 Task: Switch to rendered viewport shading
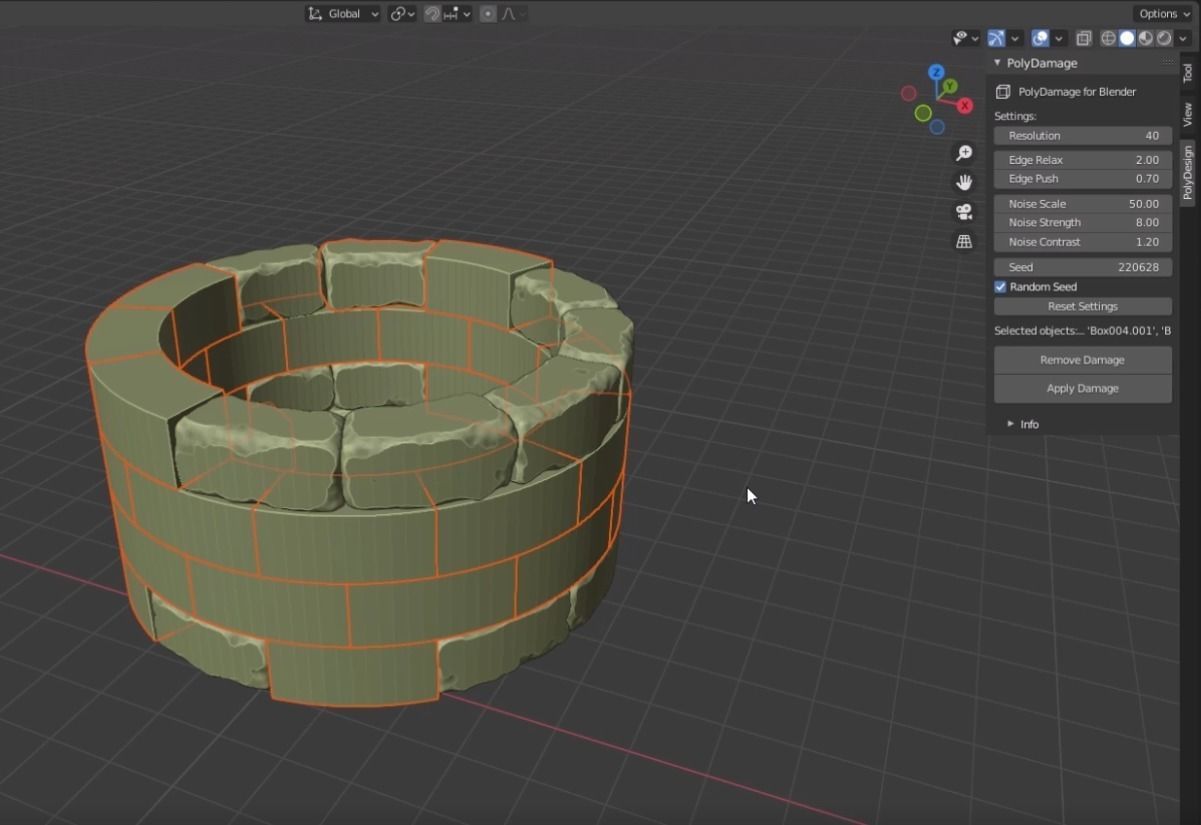click(1164, 38)
